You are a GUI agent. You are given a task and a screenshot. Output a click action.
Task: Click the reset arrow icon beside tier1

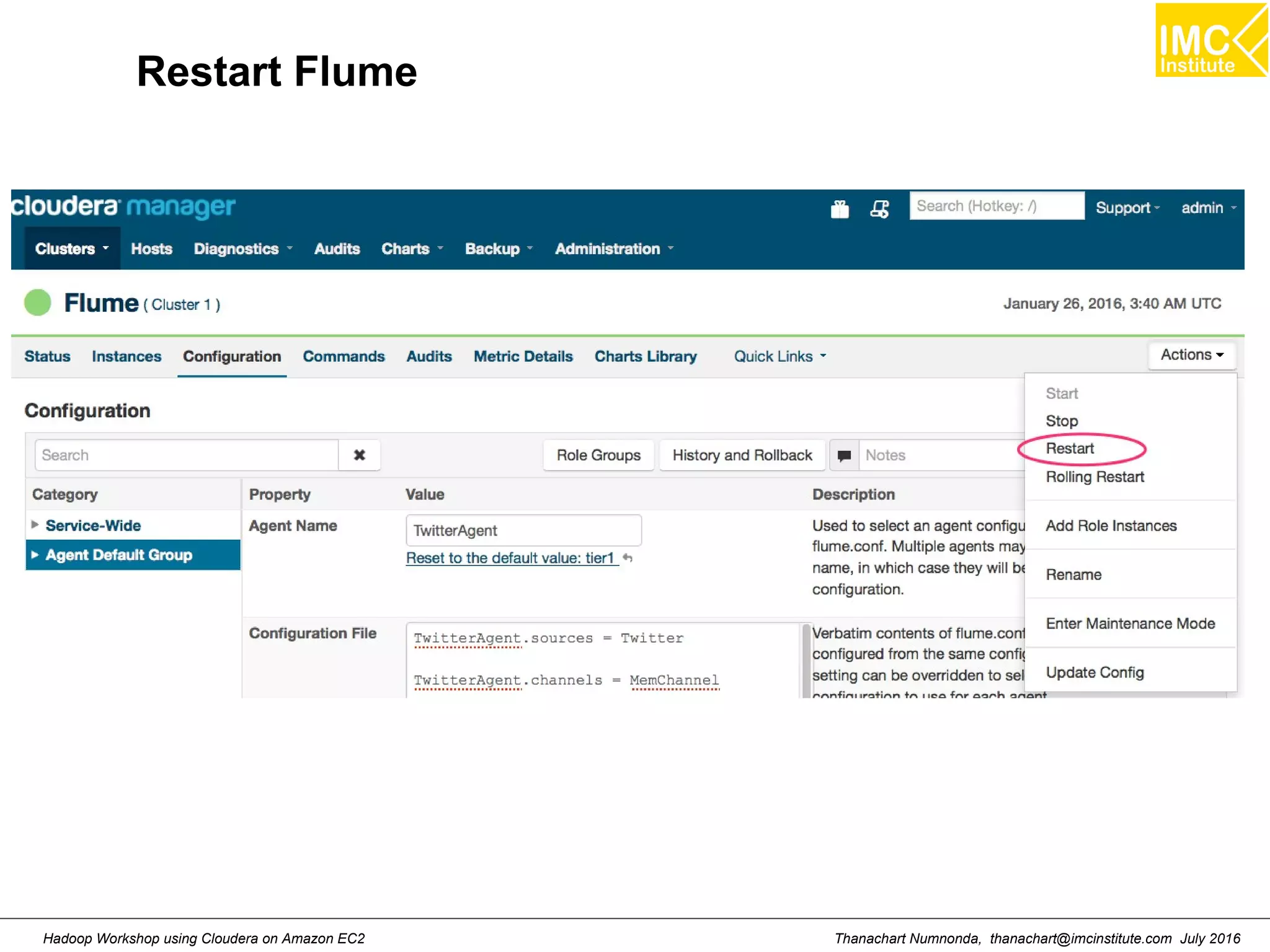628,558
